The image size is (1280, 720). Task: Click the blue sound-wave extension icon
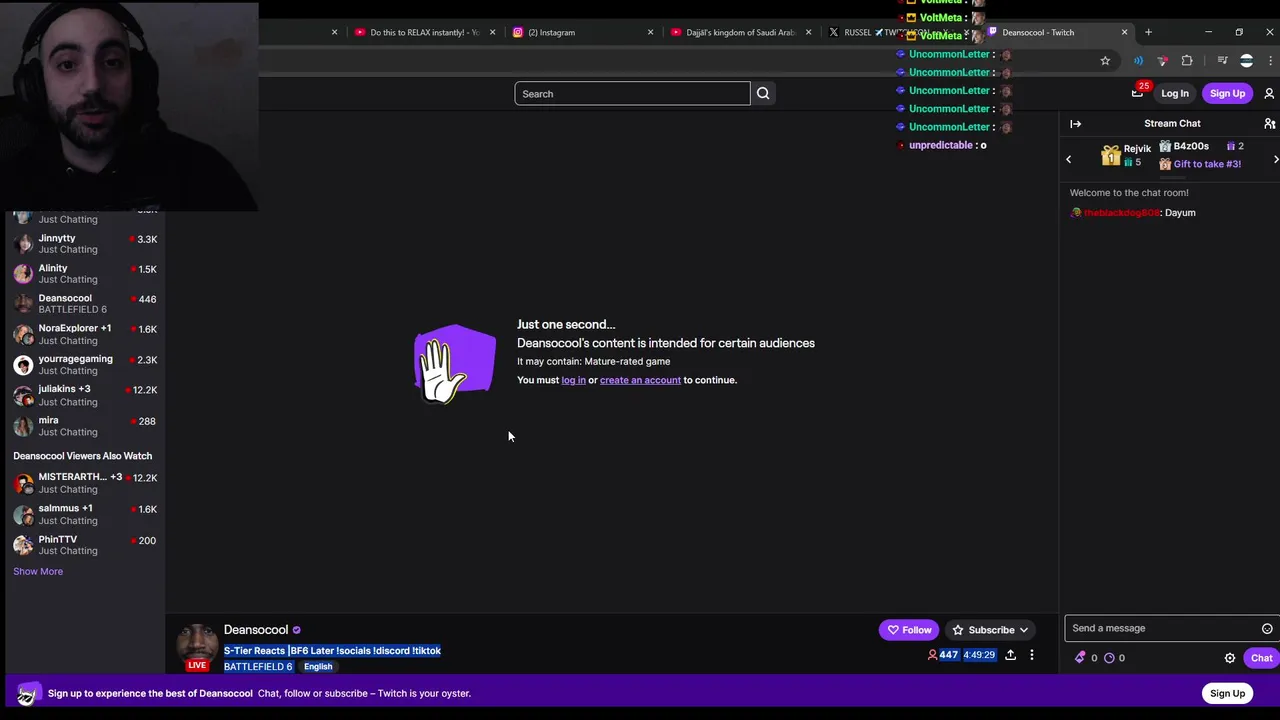1138,61
